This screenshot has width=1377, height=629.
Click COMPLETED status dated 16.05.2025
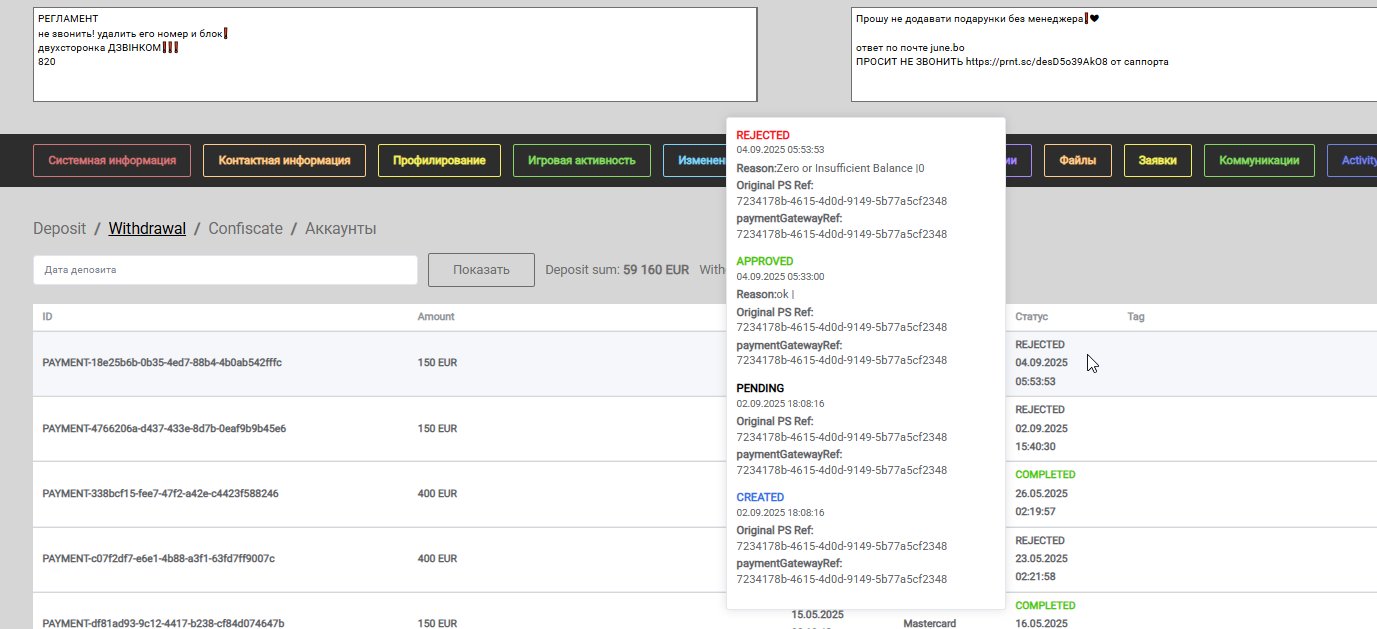1045,606
